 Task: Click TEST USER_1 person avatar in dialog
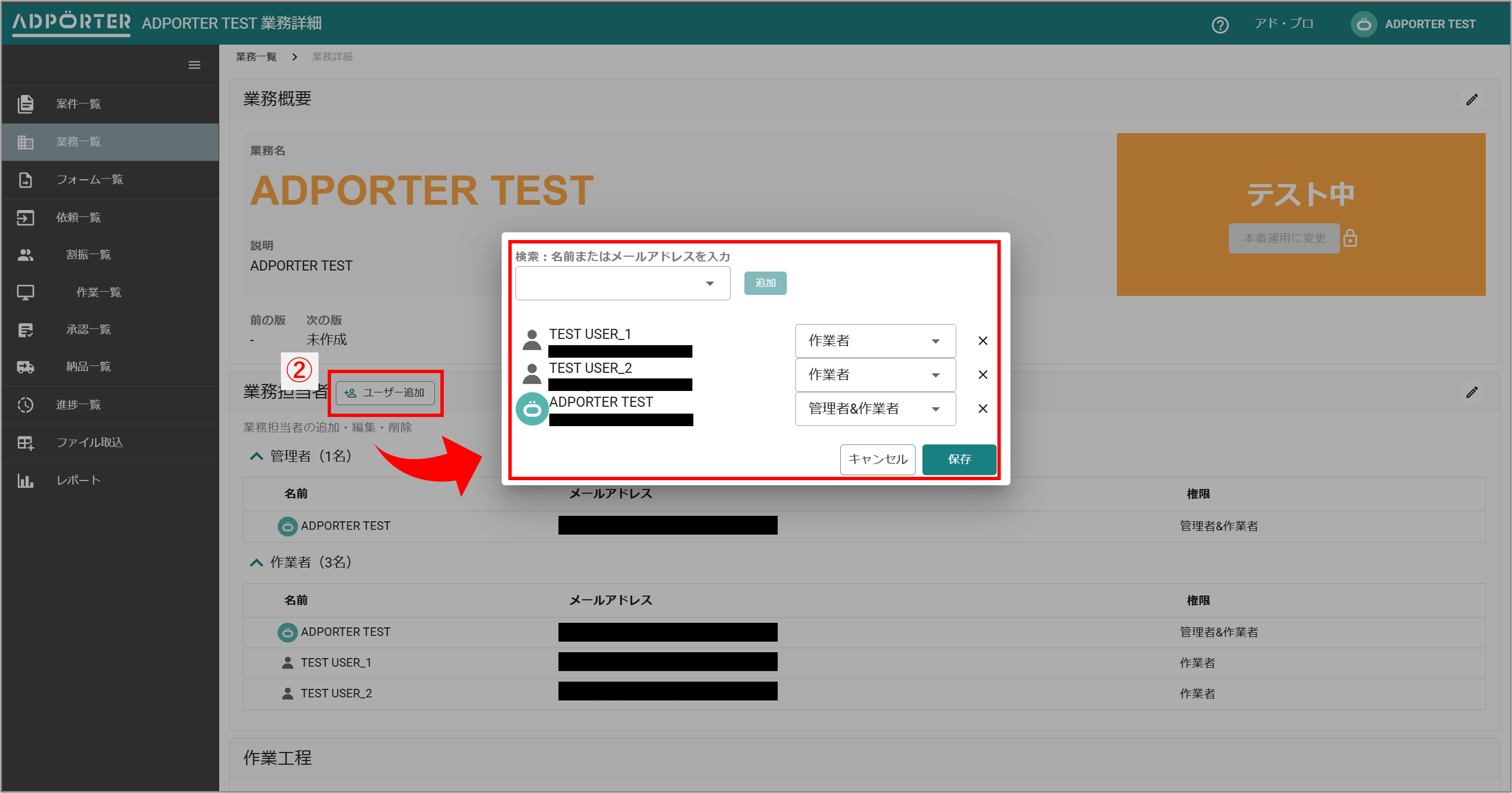click(x=532, y=339)
